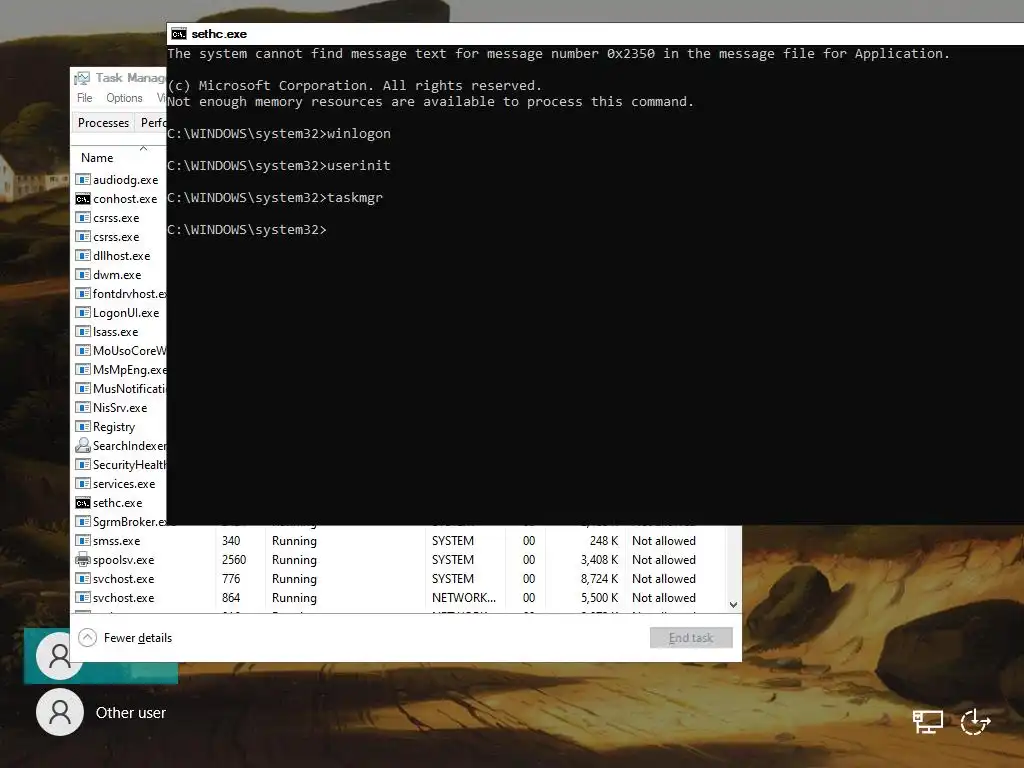Viewport: 1024px width, 768px height.
Task: Click the sethc.exe window title icon
Action: point(179,34)
